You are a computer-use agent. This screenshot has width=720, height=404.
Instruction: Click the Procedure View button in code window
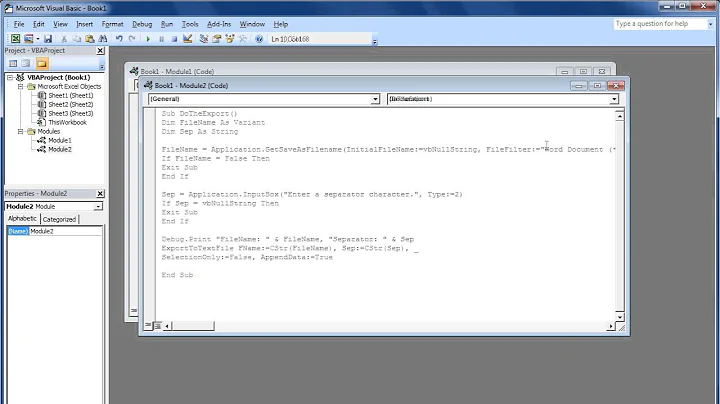point(148,325)
